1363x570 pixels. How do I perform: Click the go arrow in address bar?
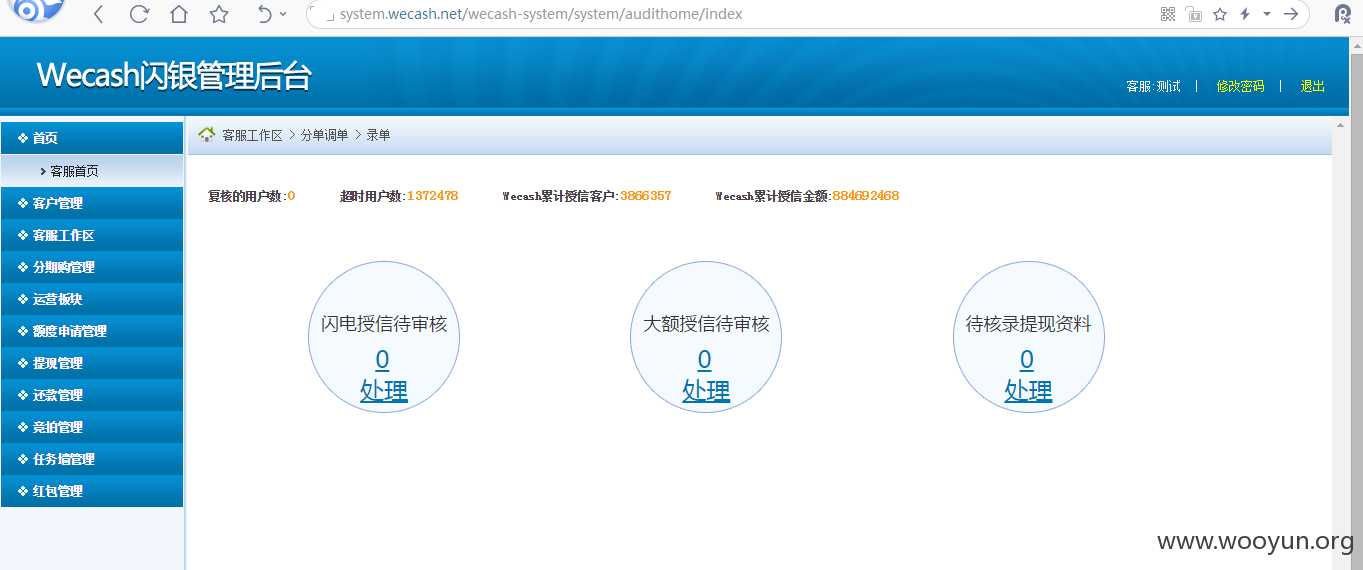pyautogui.click(x=1291, y=14)
